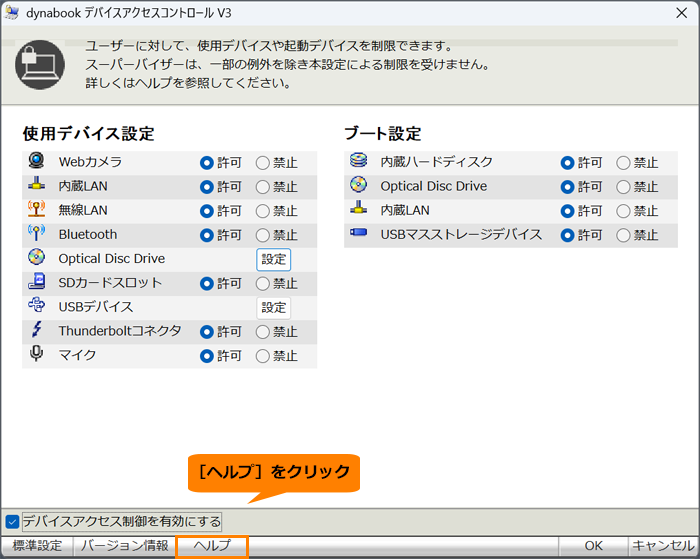Select 許可 for 内蔵ハードディスク boot
700x559 pixels.
[x=567, y=163]
